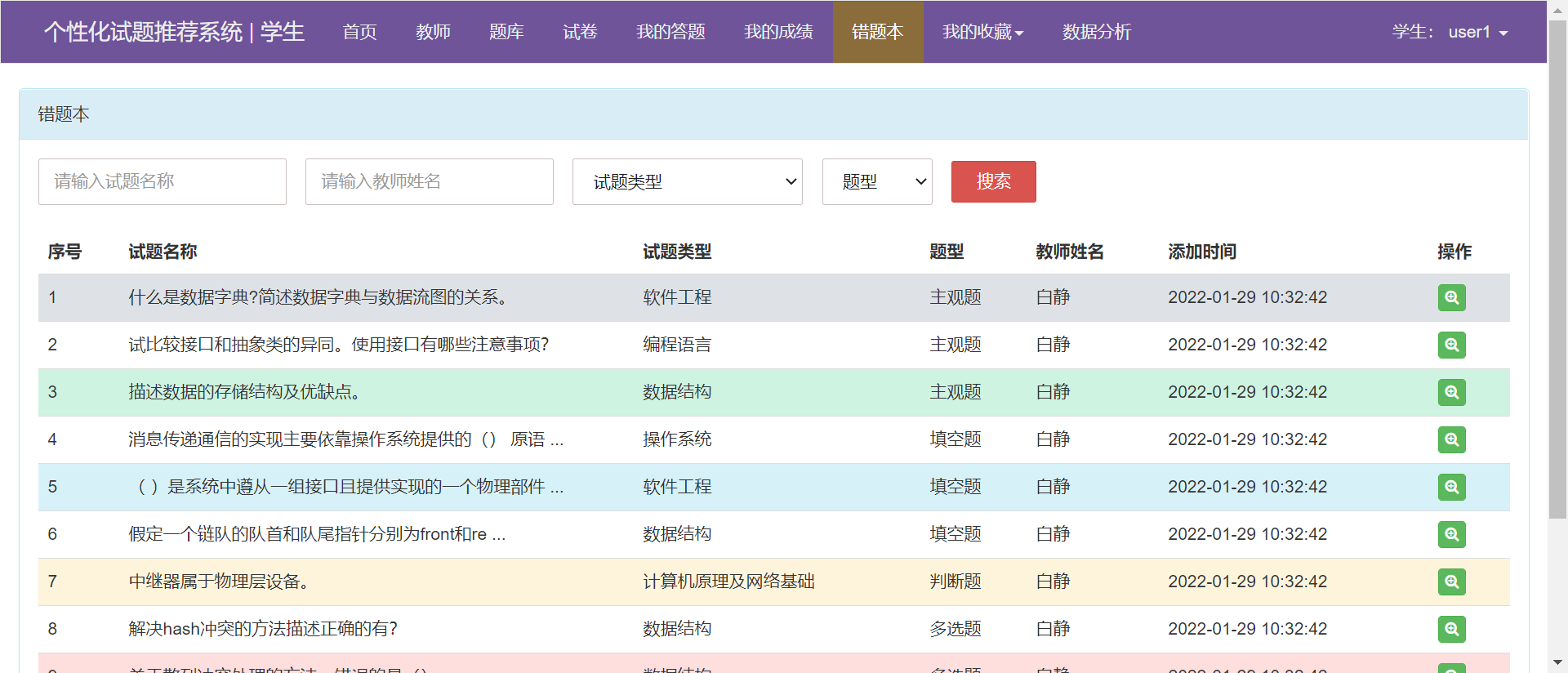This screenshot has width=1568, height=673.
Task: Expand the user1 account menu
Action: (x=1478, y=32)
